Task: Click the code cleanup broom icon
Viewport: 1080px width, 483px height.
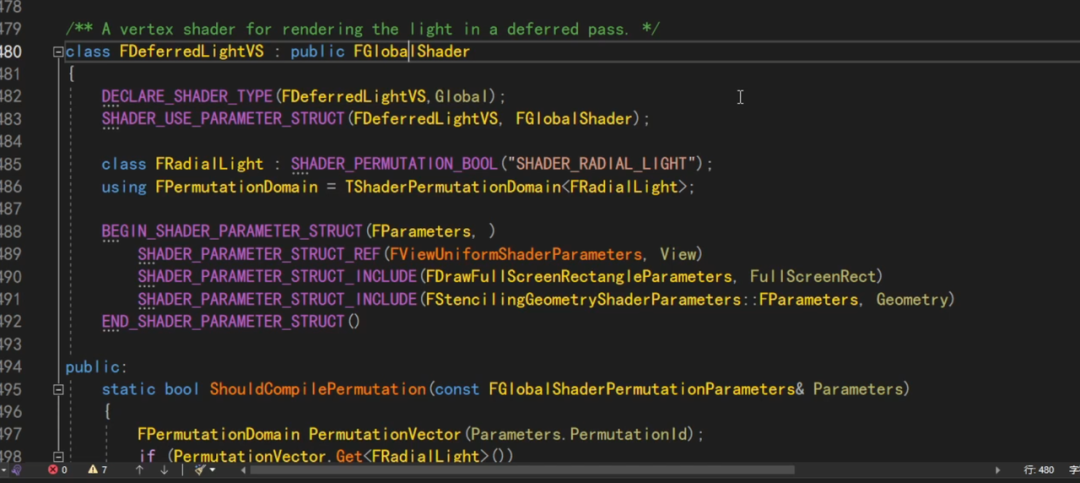Action: [200, 470]
